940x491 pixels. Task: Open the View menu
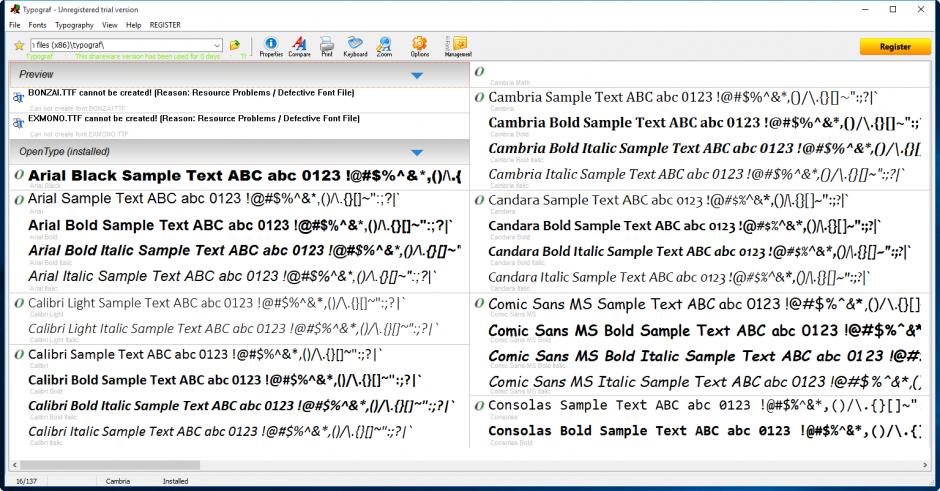[110, 25]
